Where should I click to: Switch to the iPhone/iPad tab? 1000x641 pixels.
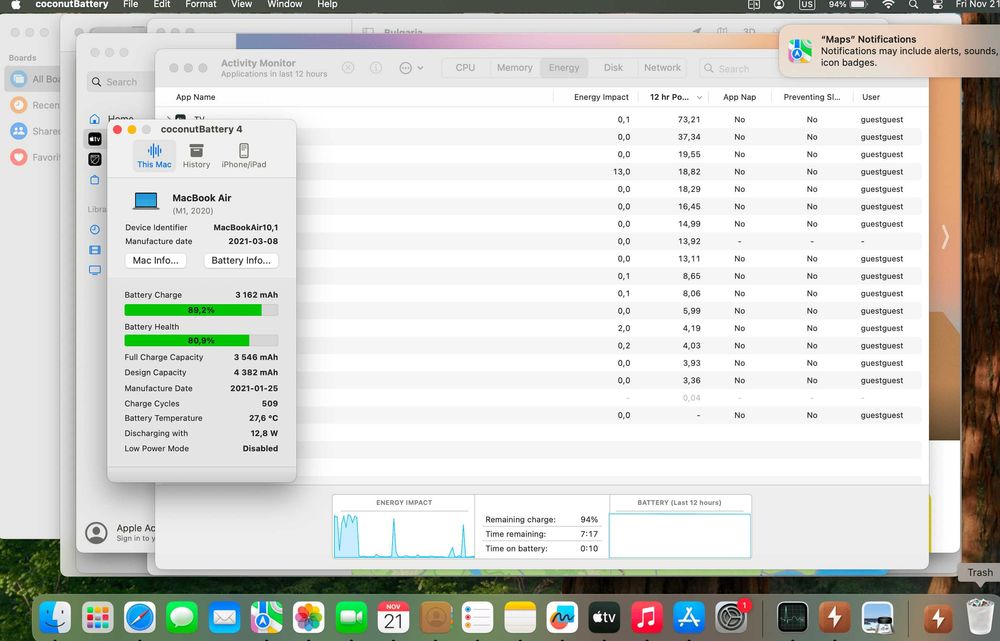click(x=244, y=156)
